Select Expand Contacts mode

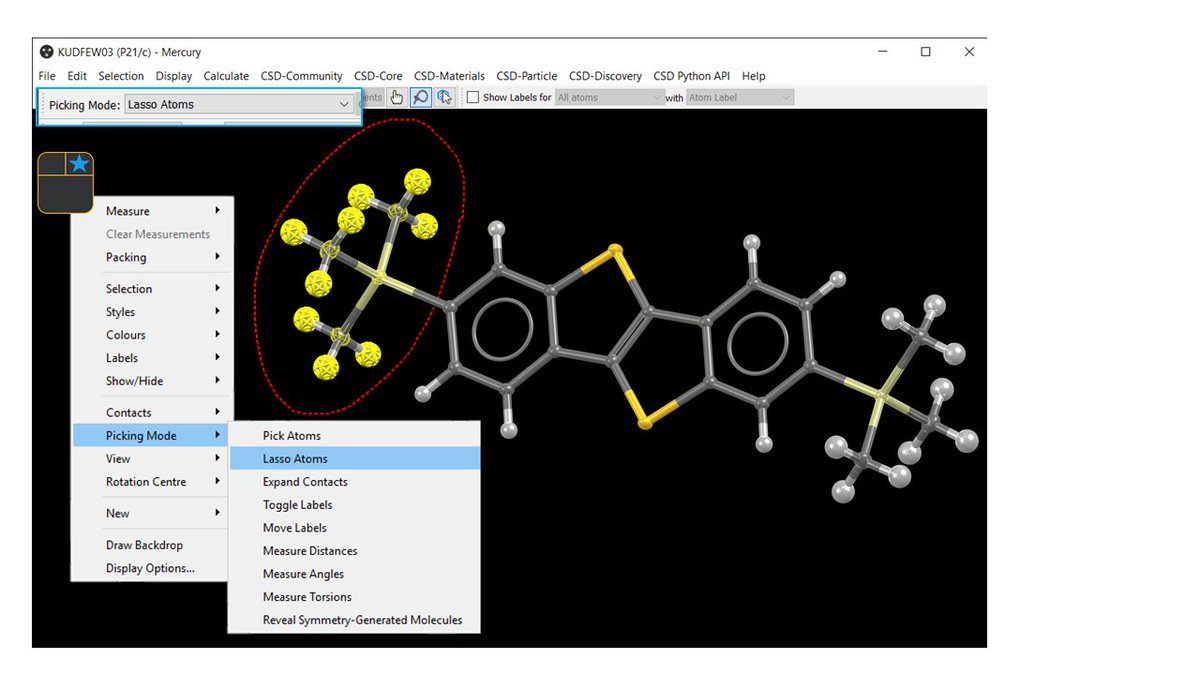[355, 482]
